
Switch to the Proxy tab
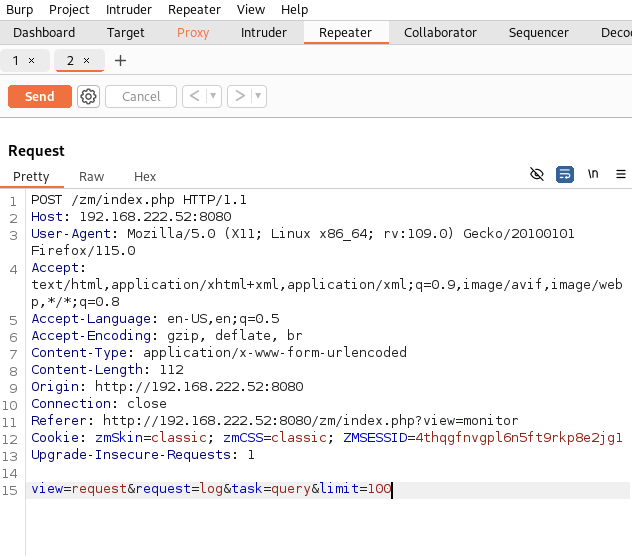coord(193,33)
